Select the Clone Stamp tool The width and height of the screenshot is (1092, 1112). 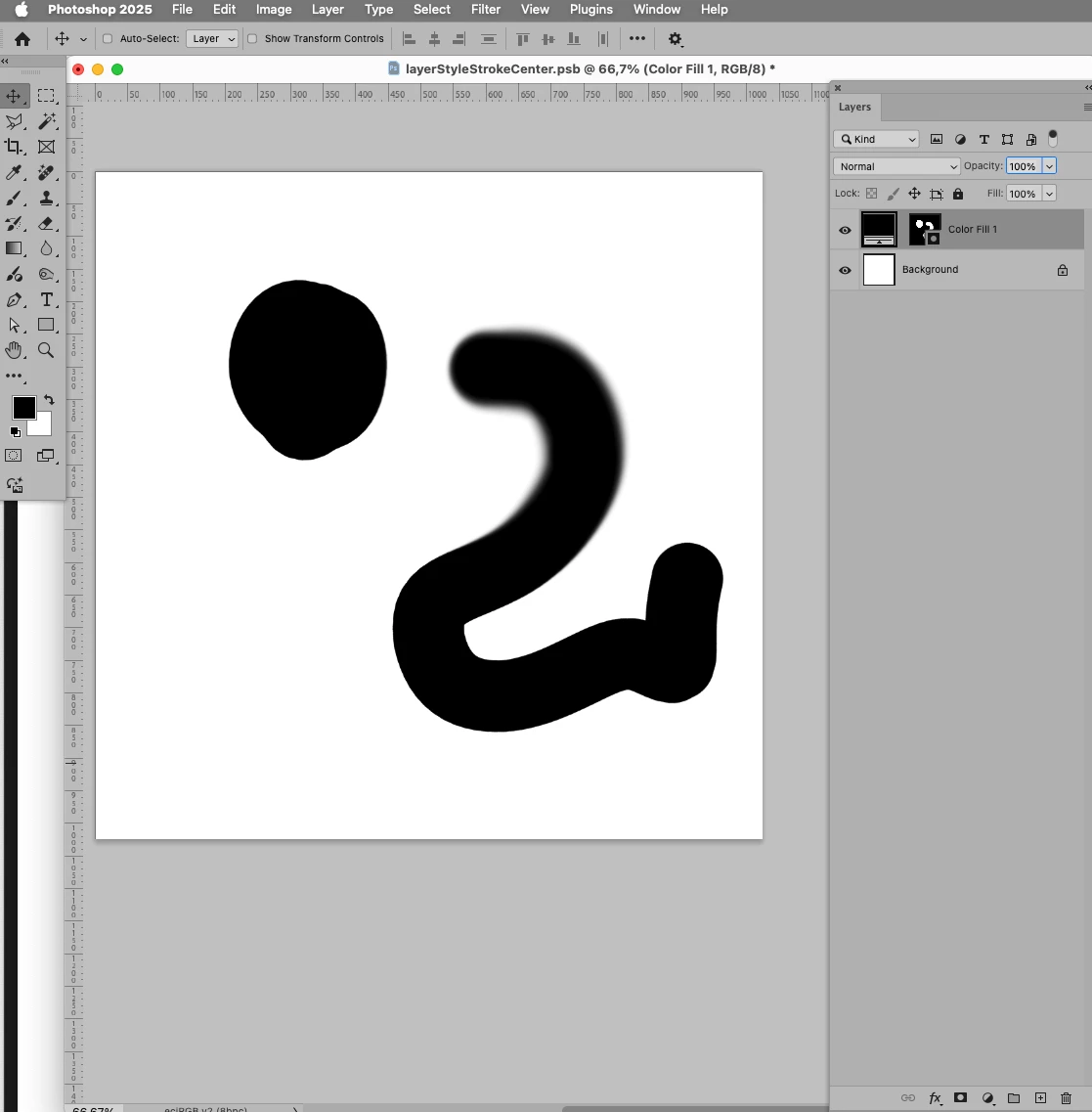(46, 198)
